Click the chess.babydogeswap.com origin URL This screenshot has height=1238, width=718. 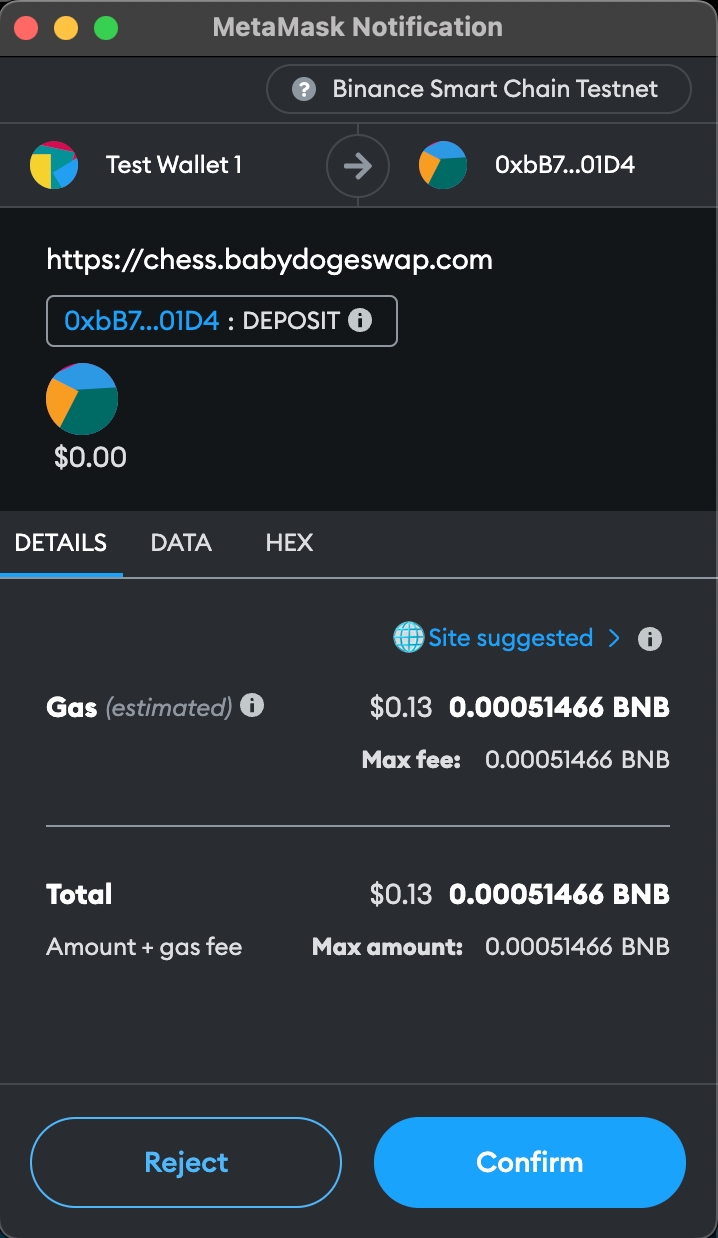pos(269,260)
